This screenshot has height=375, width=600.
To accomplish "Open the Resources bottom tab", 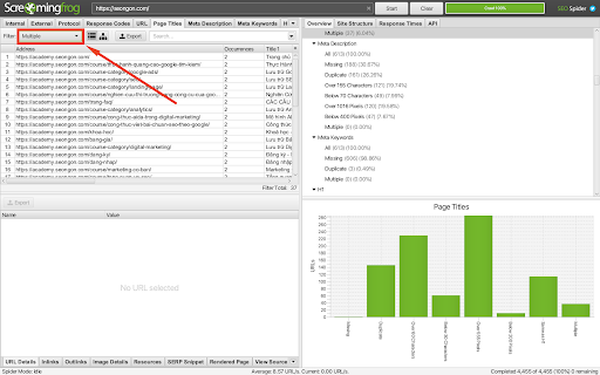I will click(147, 362).
